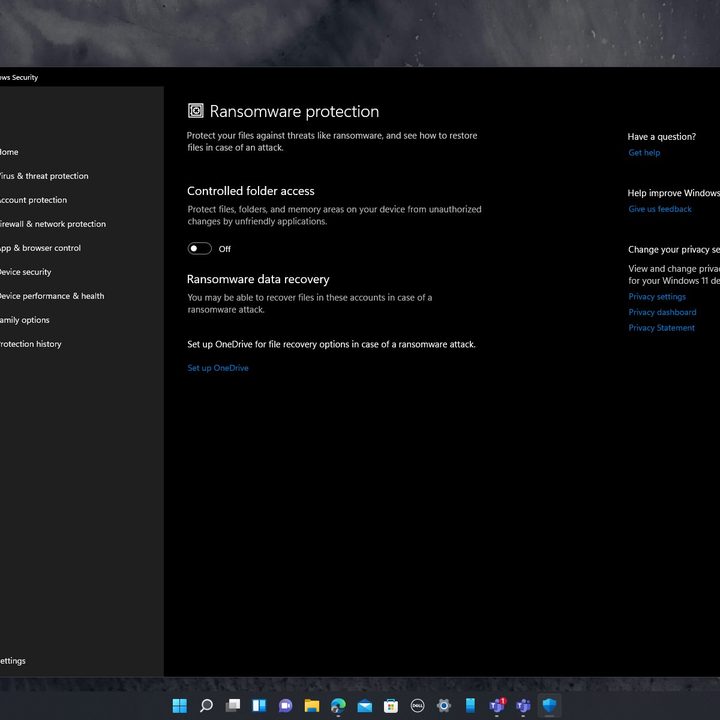Click the Ransomware protection page title
The image size is (720, 720).
294,111
